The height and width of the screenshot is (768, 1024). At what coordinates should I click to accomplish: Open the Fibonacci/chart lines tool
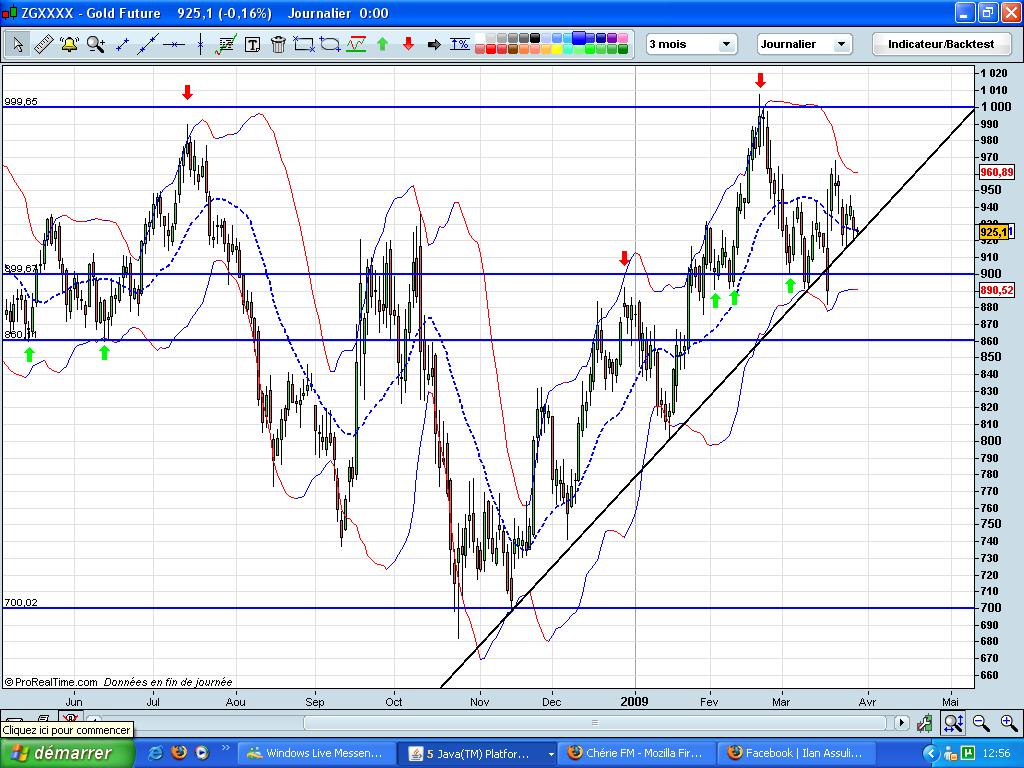click(x=226, y=44)
